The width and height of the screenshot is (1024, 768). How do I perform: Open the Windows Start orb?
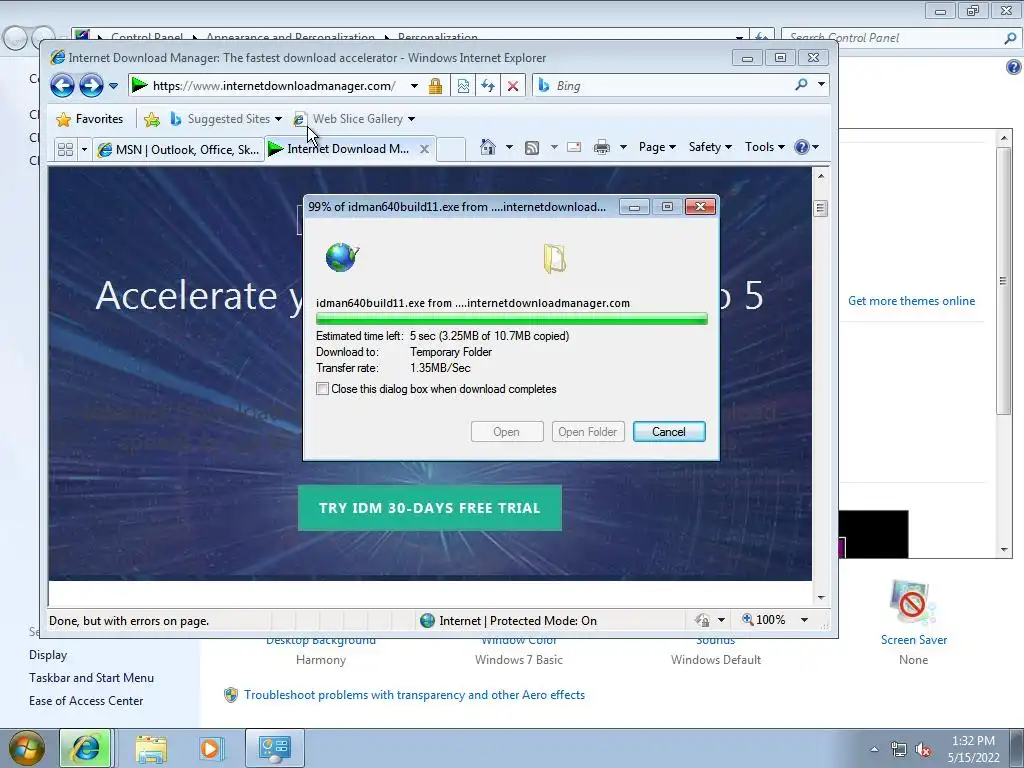25,748
